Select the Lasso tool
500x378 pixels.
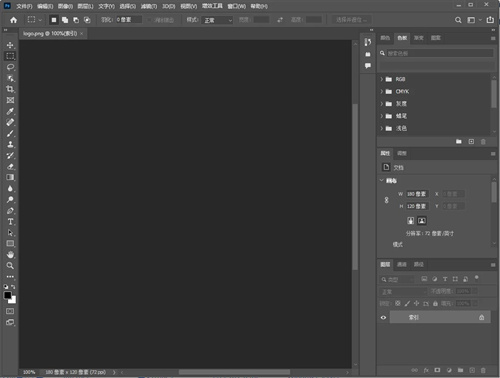10,67
